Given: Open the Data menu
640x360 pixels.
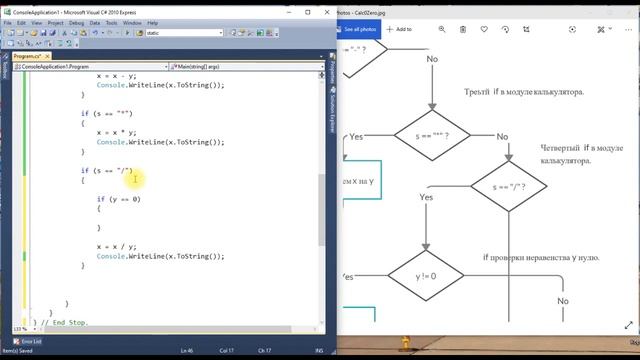Looking at the screenshot, I should [95, 23].
